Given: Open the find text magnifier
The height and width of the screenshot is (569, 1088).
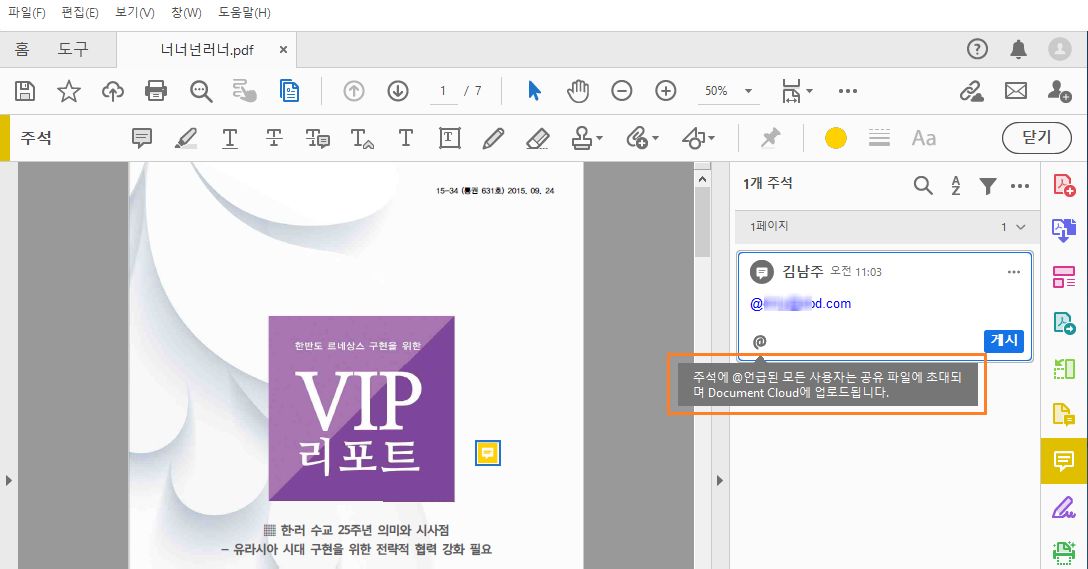Looking at the screenshot, I should (201, 91).
